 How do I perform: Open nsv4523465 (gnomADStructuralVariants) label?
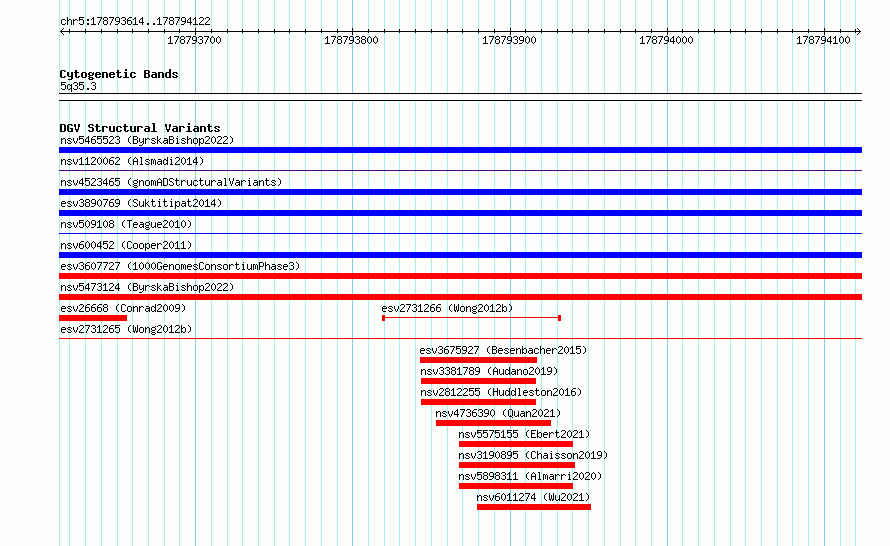click(171, 182)
